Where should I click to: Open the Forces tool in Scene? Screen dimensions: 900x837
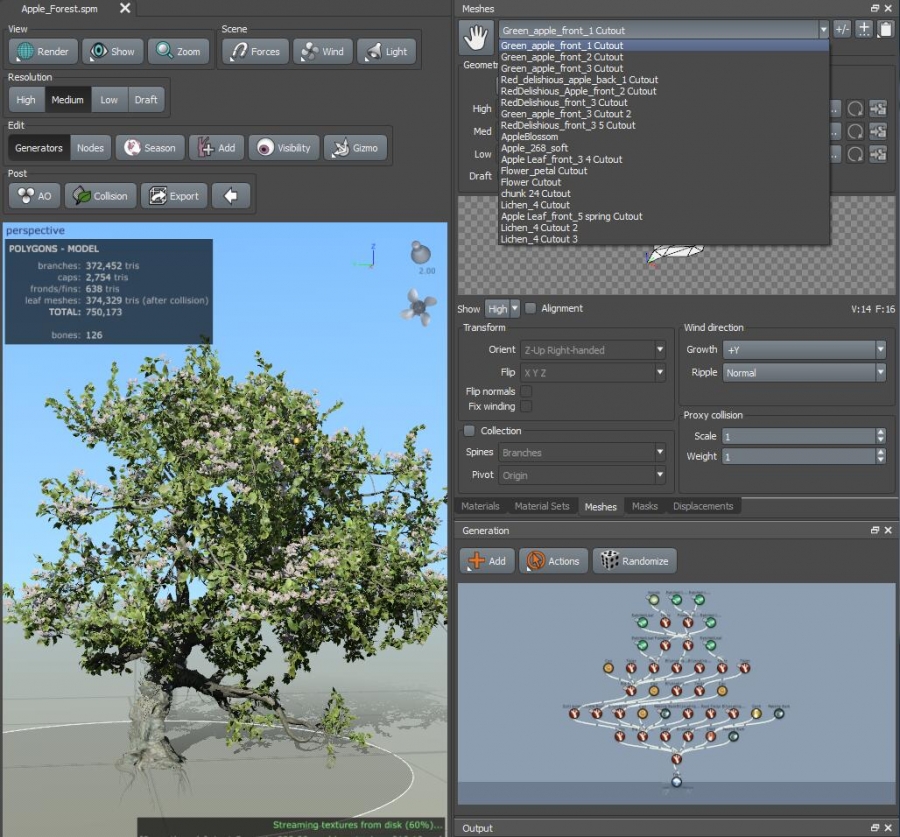tap(254, 52)
